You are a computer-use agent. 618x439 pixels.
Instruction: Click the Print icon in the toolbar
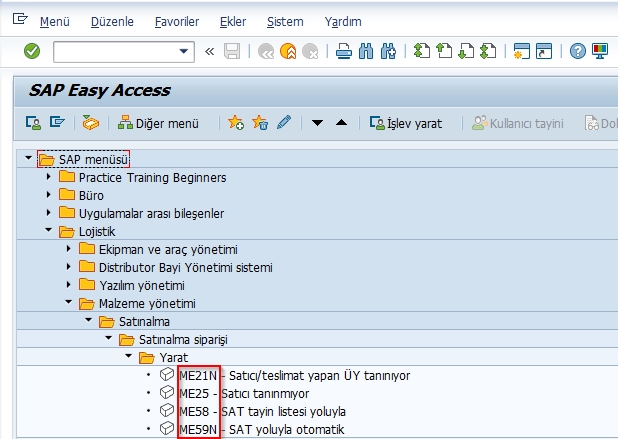pos(343,51)
